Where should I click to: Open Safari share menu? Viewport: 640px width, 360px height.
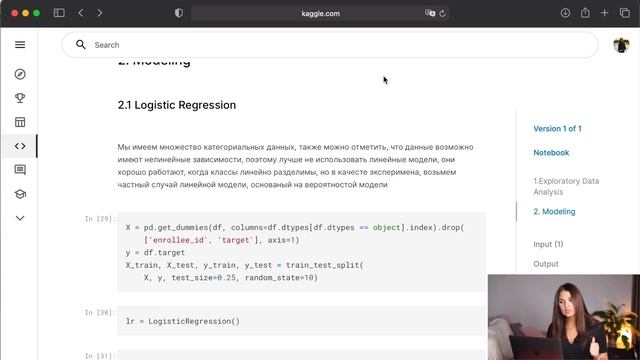click(x=585, y=13)
